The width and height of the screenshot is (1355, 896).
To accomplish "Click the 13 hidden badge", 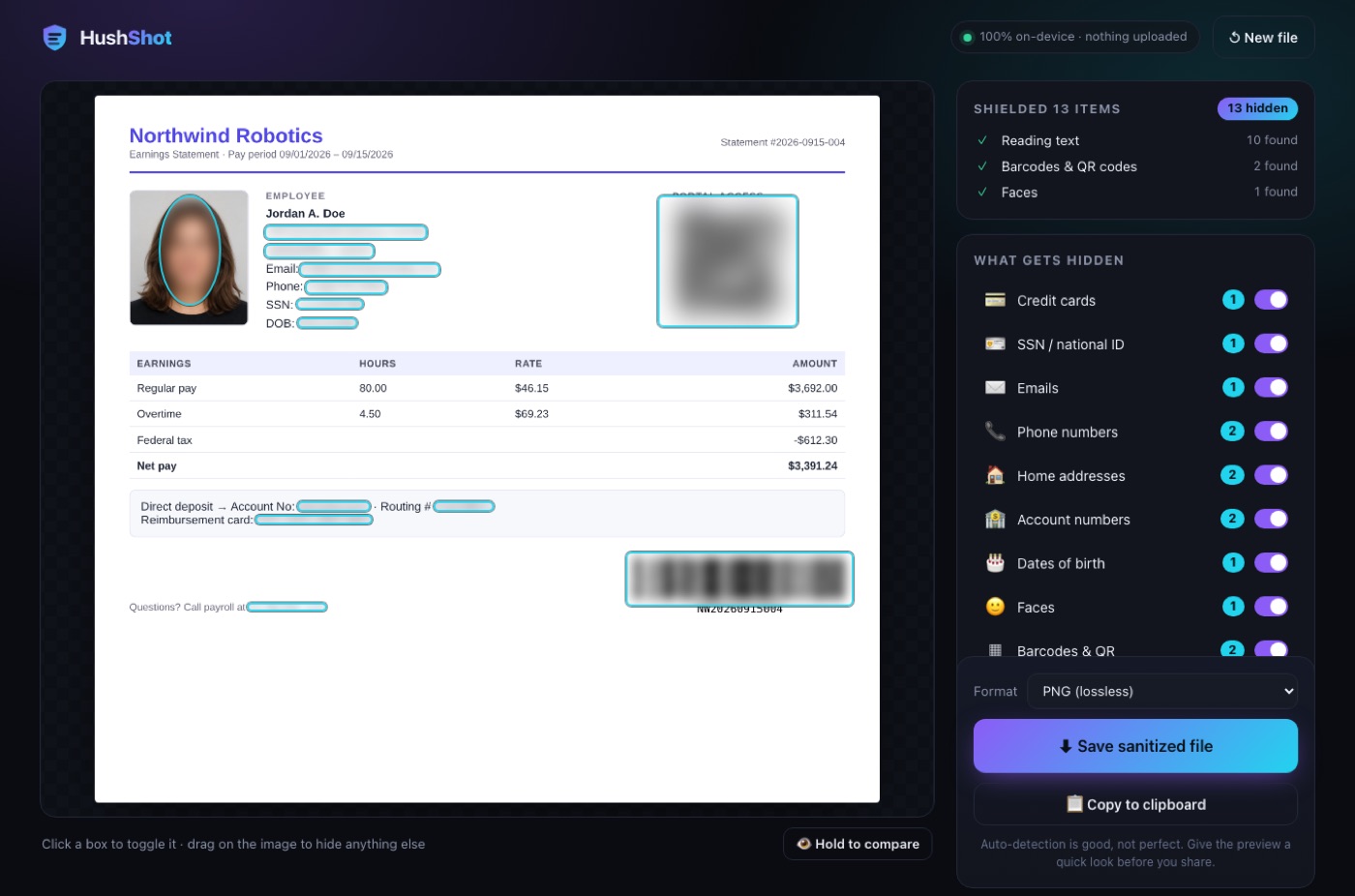I will [1257, 108].
